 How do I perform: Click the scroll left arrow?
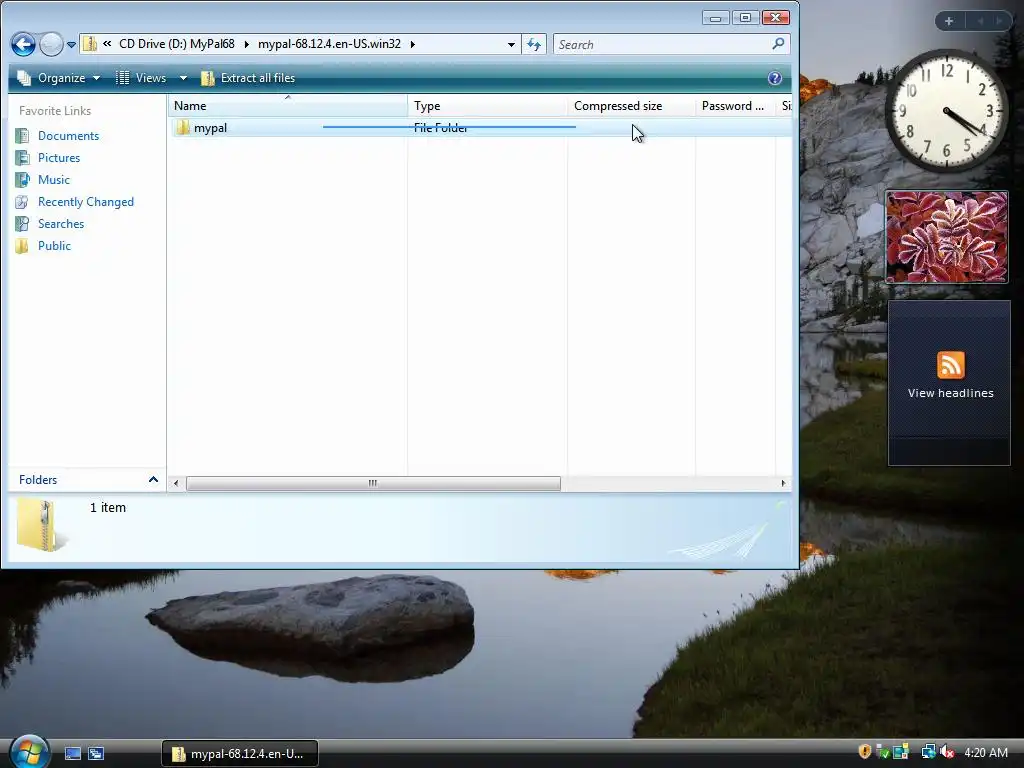tap(176, 483)
